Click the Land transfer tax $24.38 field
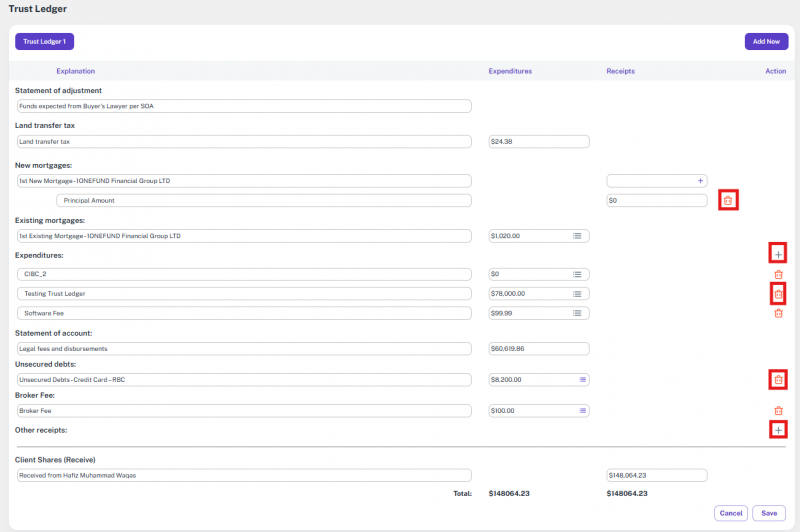 point(539,142)
